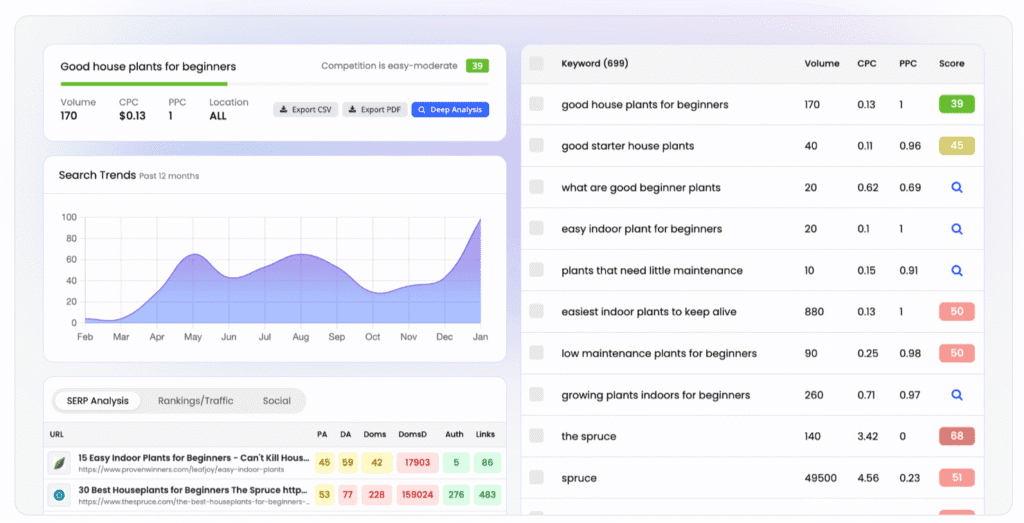1024x523 pixels.
Task: Click The Spruce site favicon
Action: pos(59,494)
